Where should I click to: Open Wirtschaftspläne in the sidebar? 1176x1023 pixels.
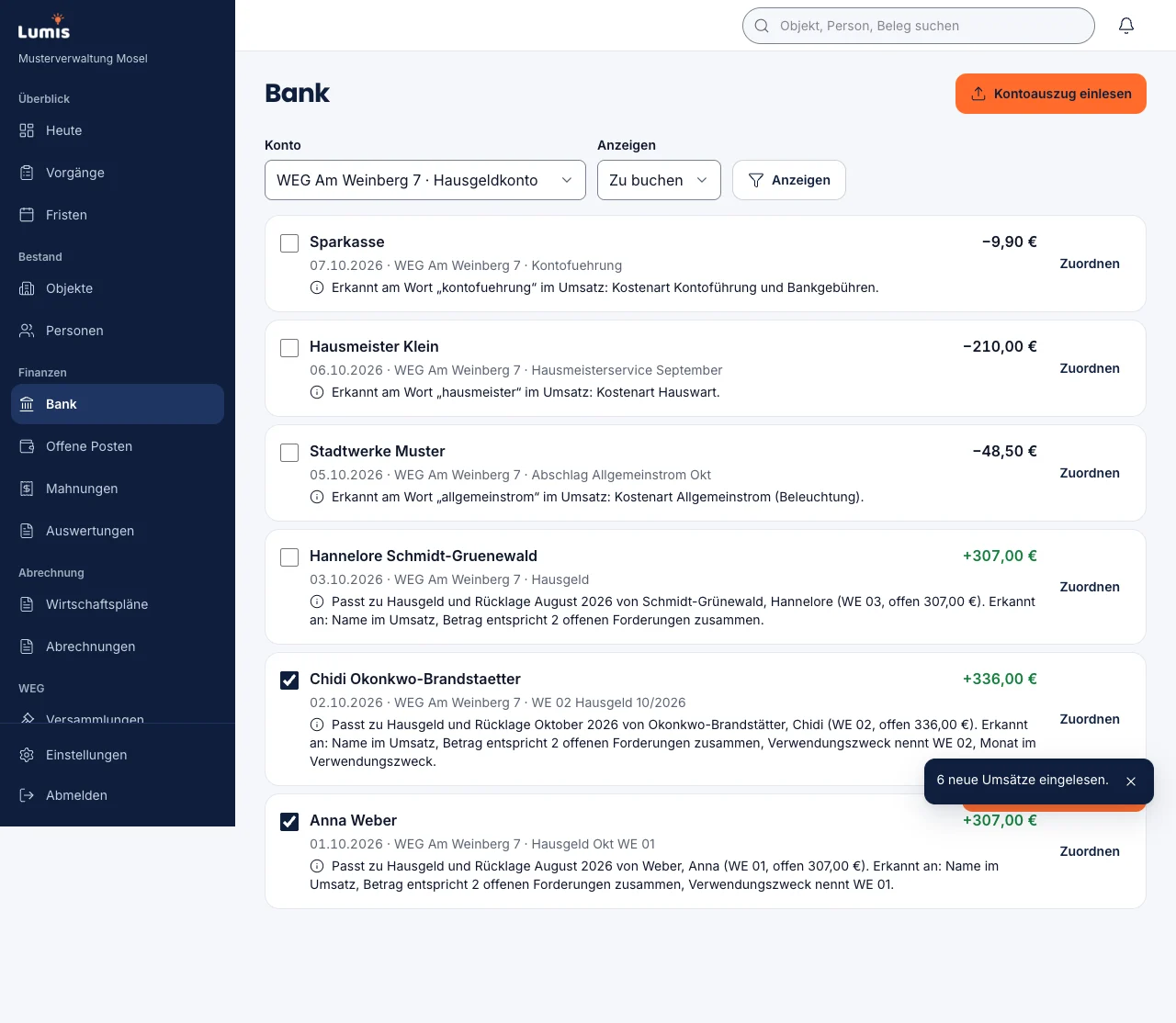click(118, 604)
